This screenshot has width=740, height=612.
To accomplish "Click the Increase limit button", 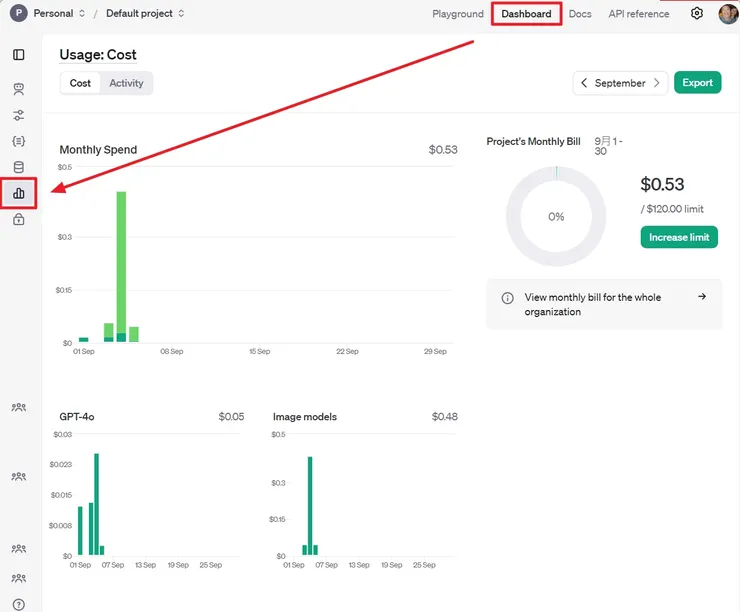I will coord(679,237).
